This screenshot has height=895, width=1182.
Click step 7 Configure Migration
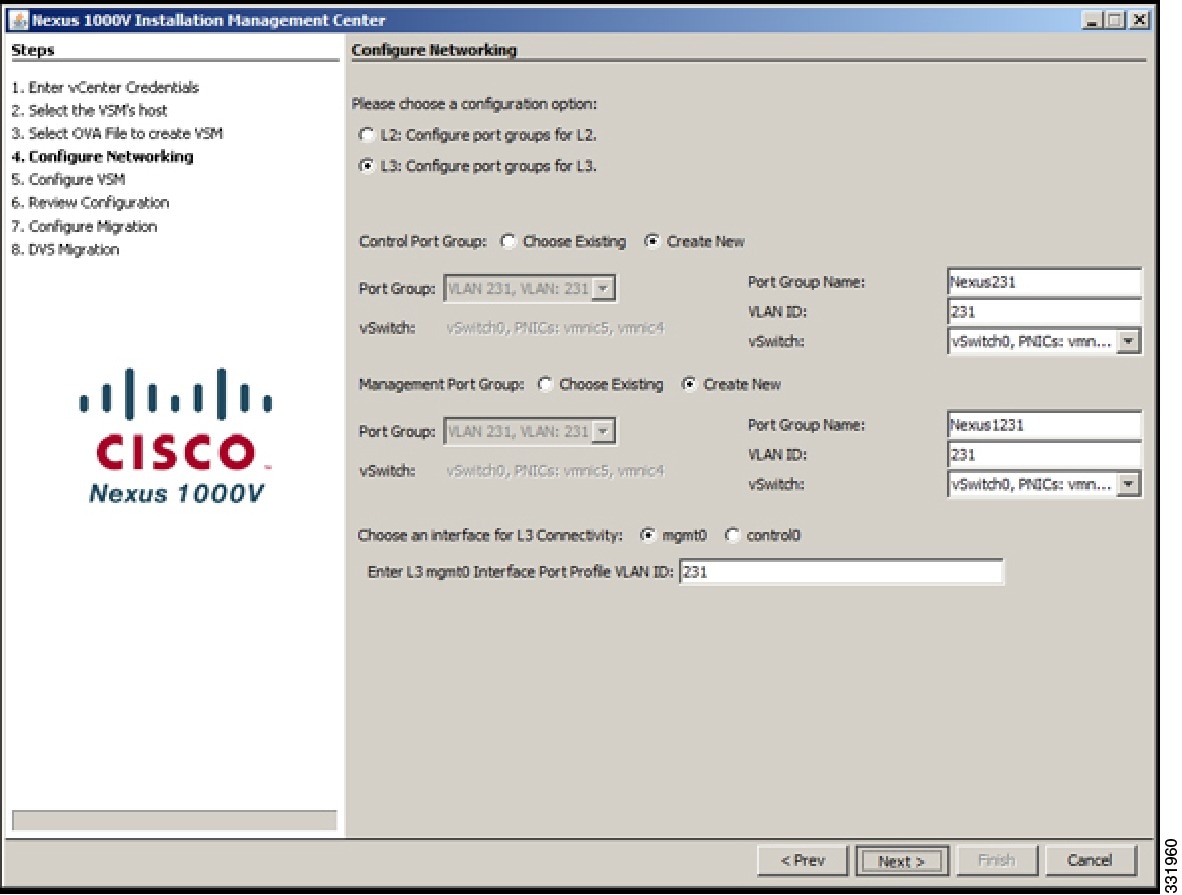(x=84, y=226)
